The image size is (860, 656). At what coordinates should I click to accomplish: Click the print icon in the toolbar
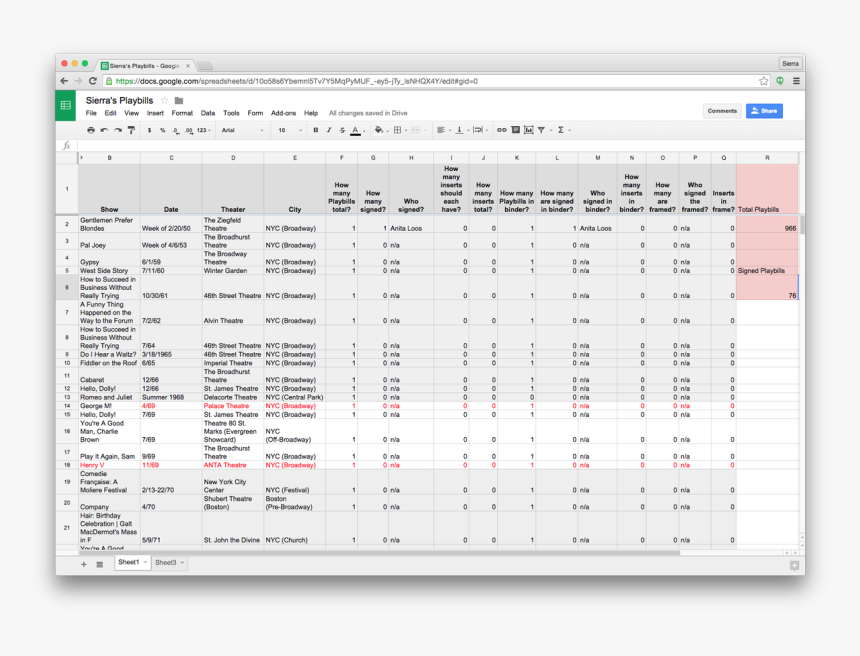tap(91, 130)
